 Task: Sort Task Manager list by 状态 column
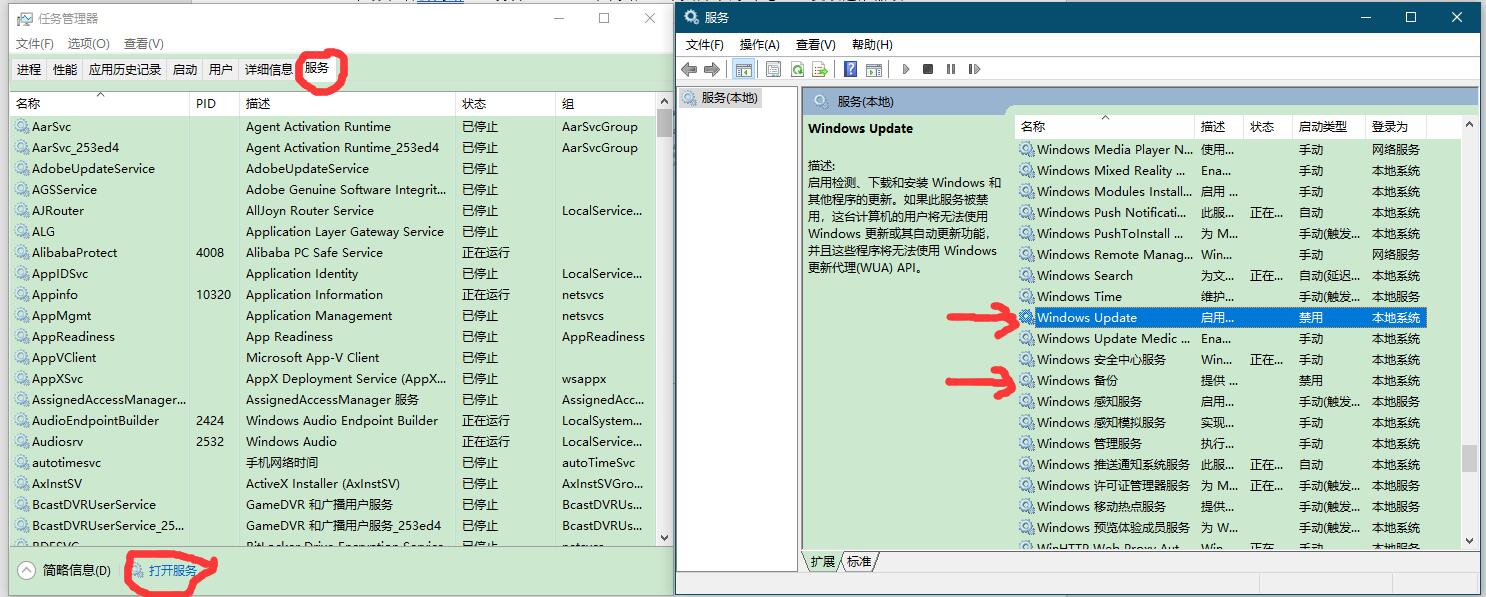pyautogui.click(x=505, y=103)
